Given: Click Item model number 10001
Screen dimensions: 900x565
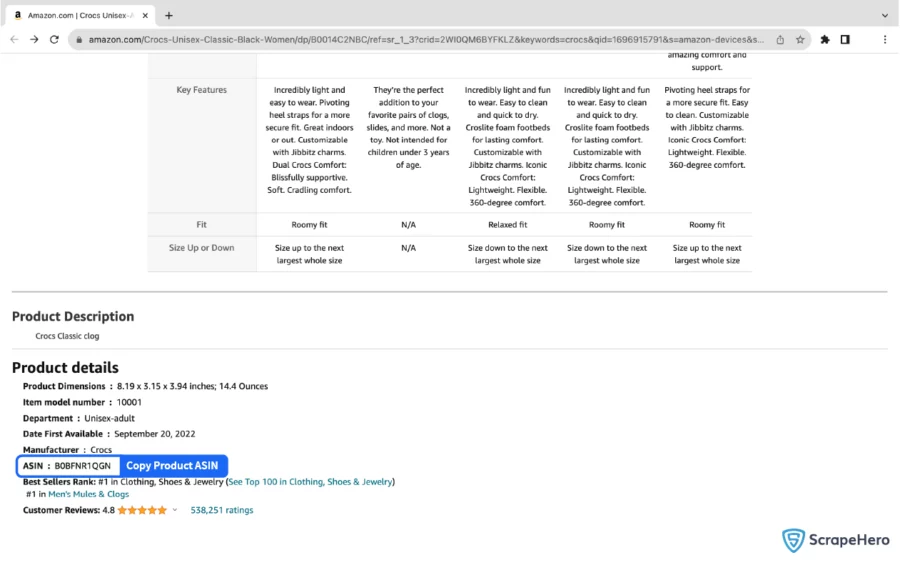Looking at the screenshot, I should point(82,402).
